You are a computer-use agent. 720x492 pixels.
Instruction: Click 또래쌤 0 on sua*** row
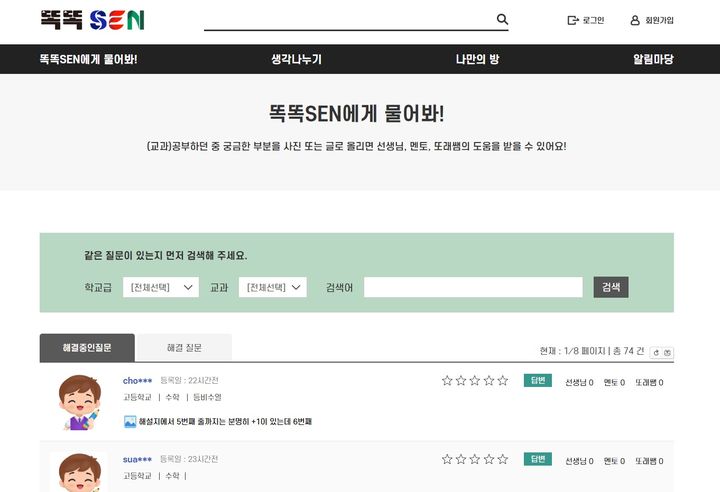pos(649,461)
